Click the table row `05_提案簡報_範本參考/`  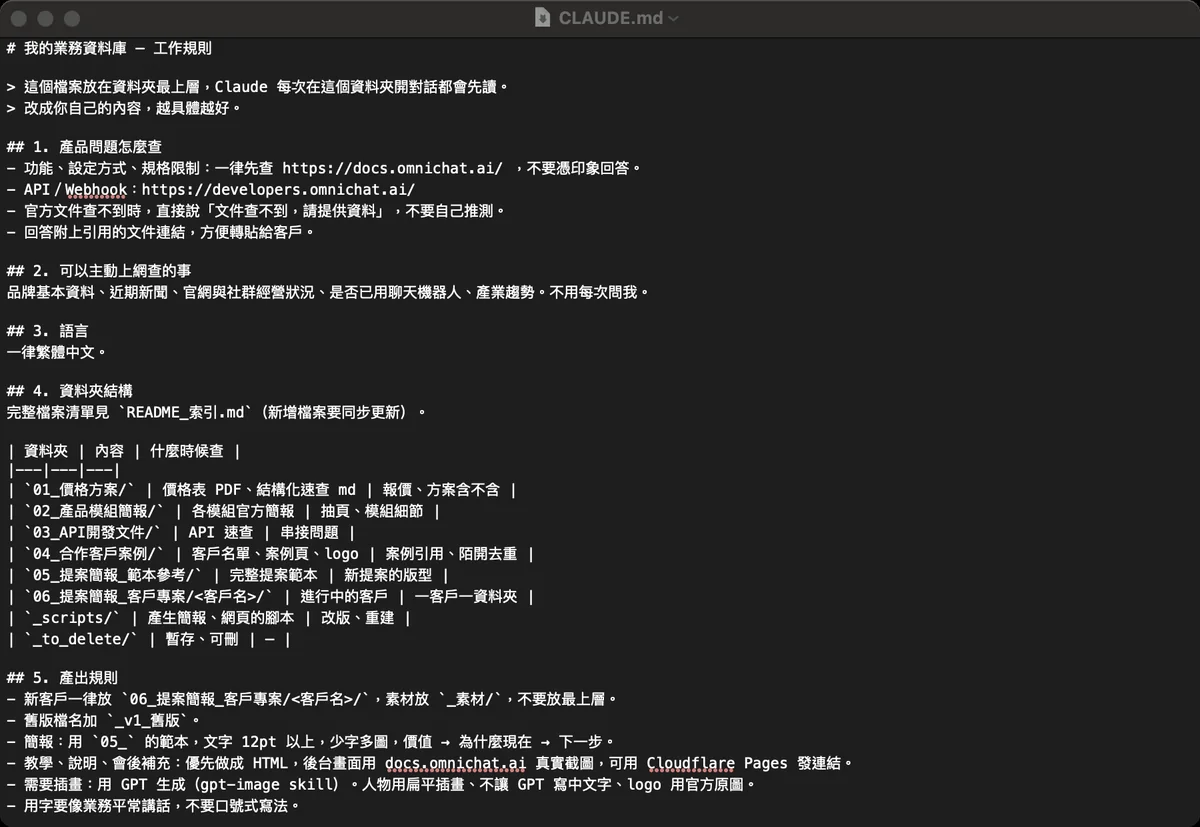tap(227, 575)
